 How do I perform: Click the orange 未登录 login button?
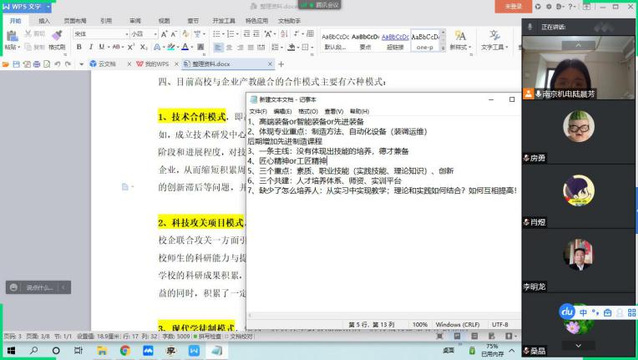tap(513, 7)
